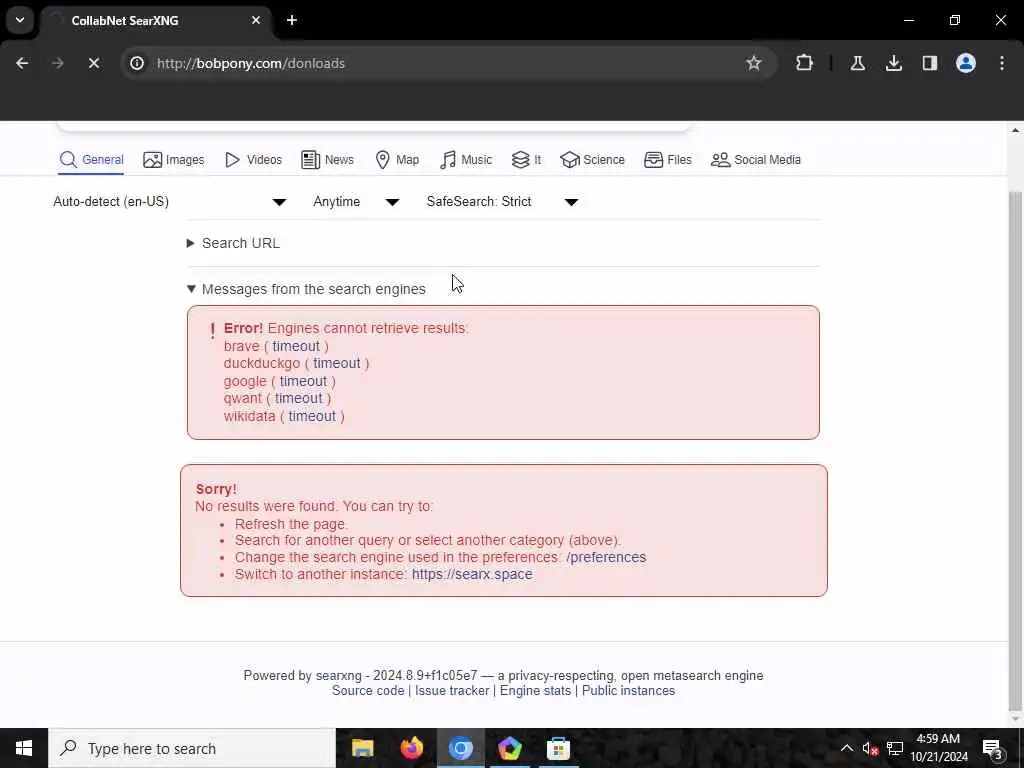Open the notification center icon

pyautogui.click(x=993, y=748)
